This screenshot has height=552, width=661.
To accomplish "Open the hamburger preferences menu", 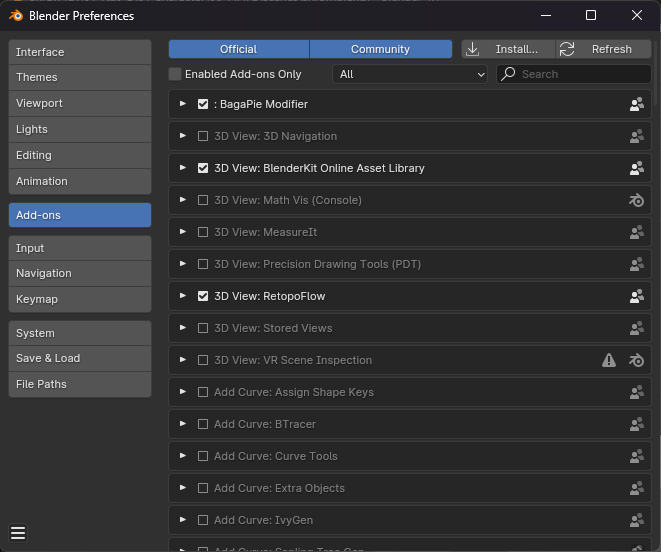I will (18, 533).
